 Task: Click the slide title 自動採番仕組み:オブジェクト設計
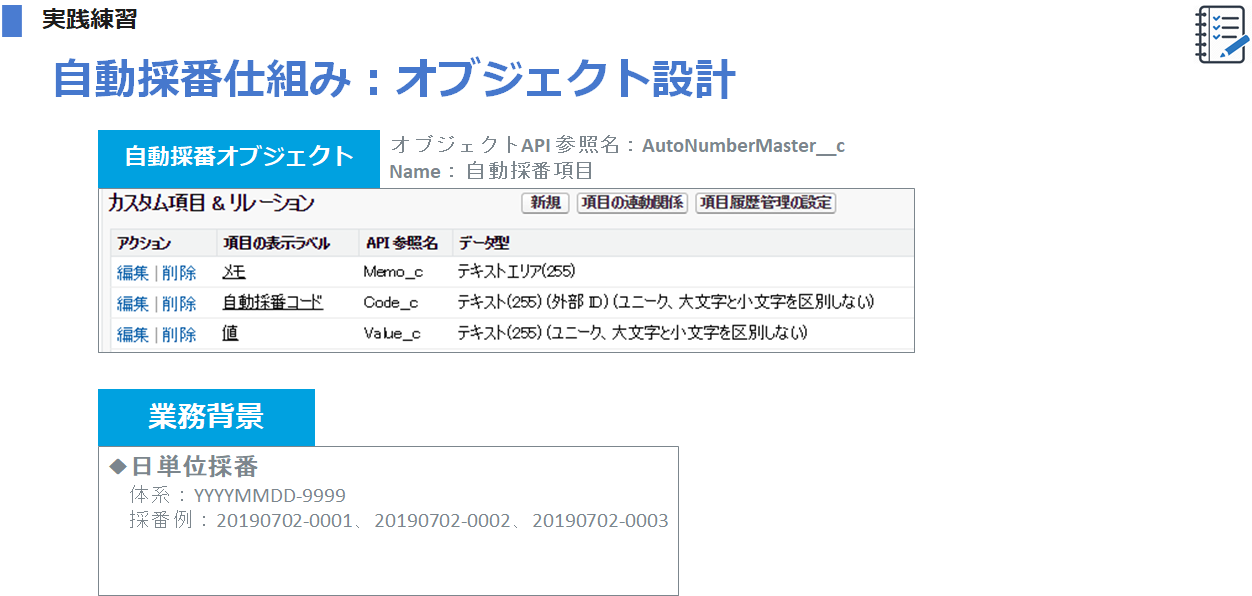coord(394,80)
